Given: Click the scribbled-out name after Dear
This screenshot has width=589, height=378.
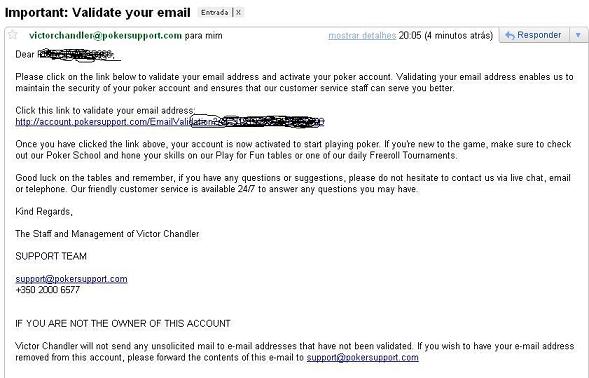Looking at the screenshot, I should point(78,54).
